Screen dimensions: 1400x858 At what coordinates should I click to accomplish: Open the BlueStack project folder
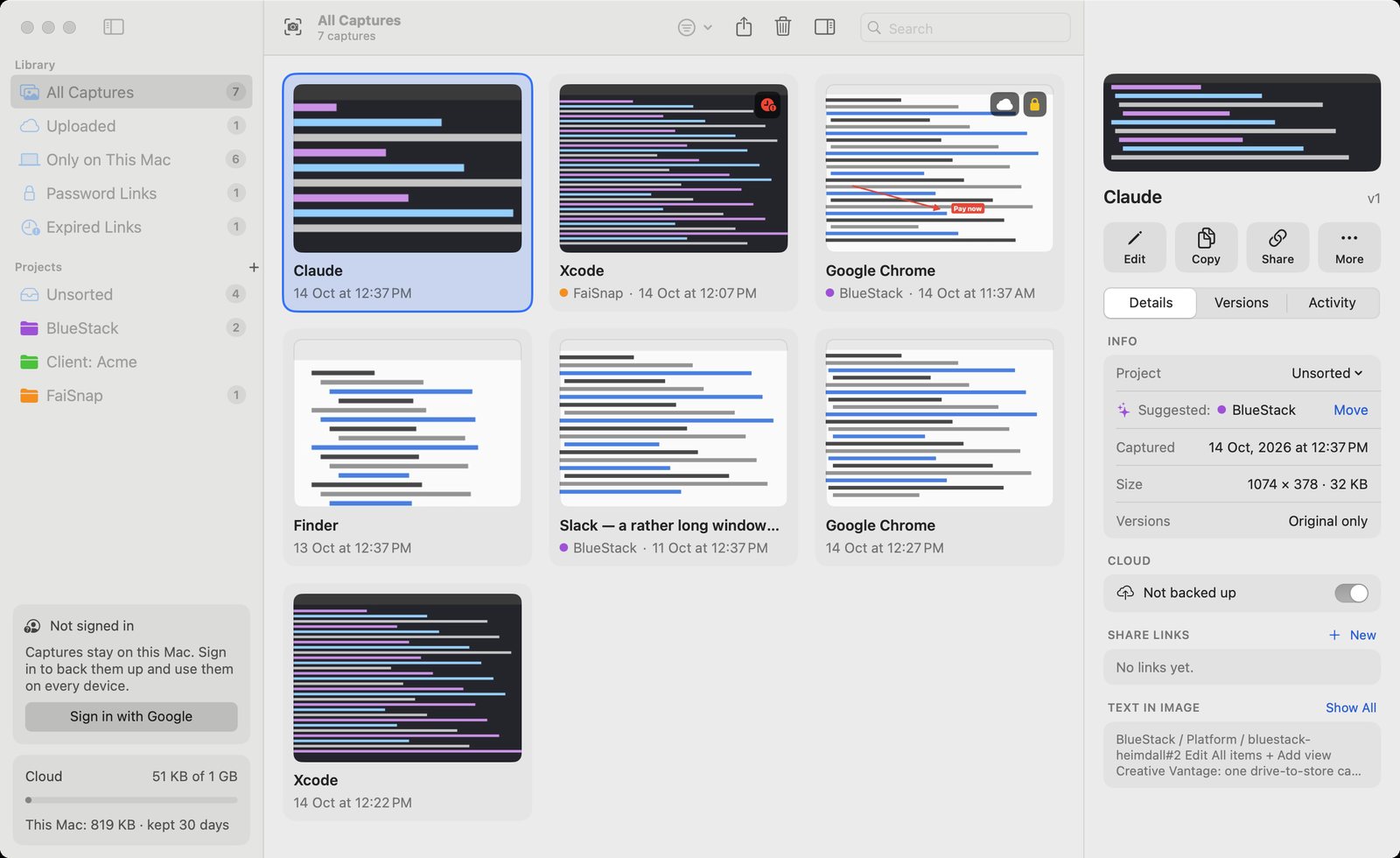pyautogui.click(x=131, y=328)
